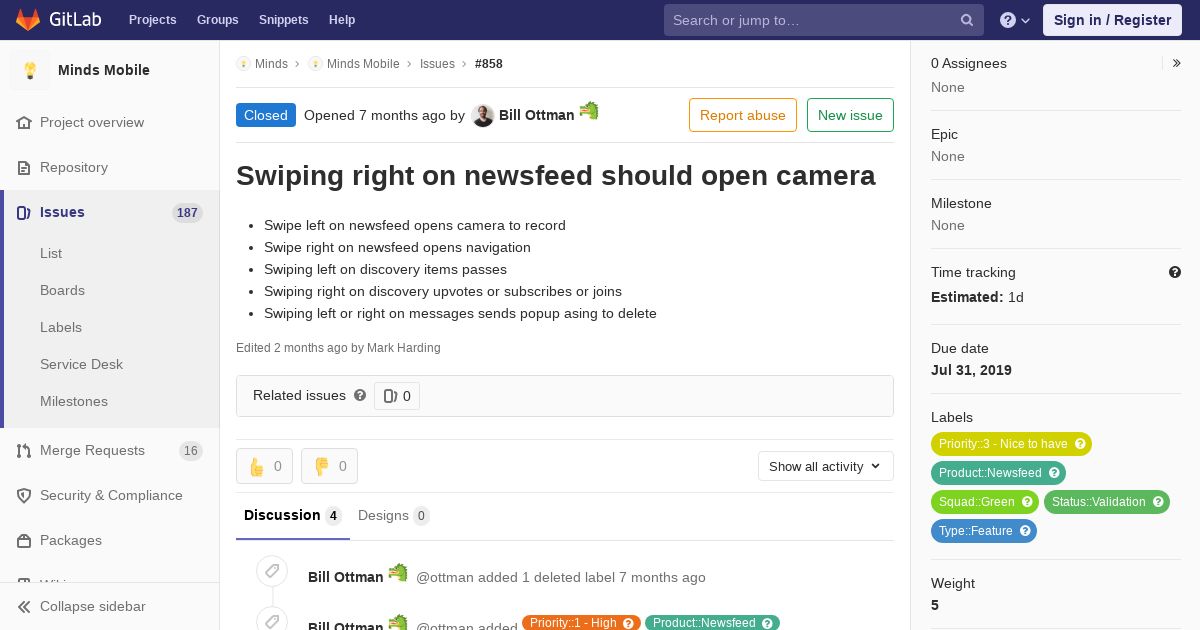1200x630 pixels.
Task: Click help icon on Product::Newsfeed sidebar label
Action: [x=1054, y=473]
